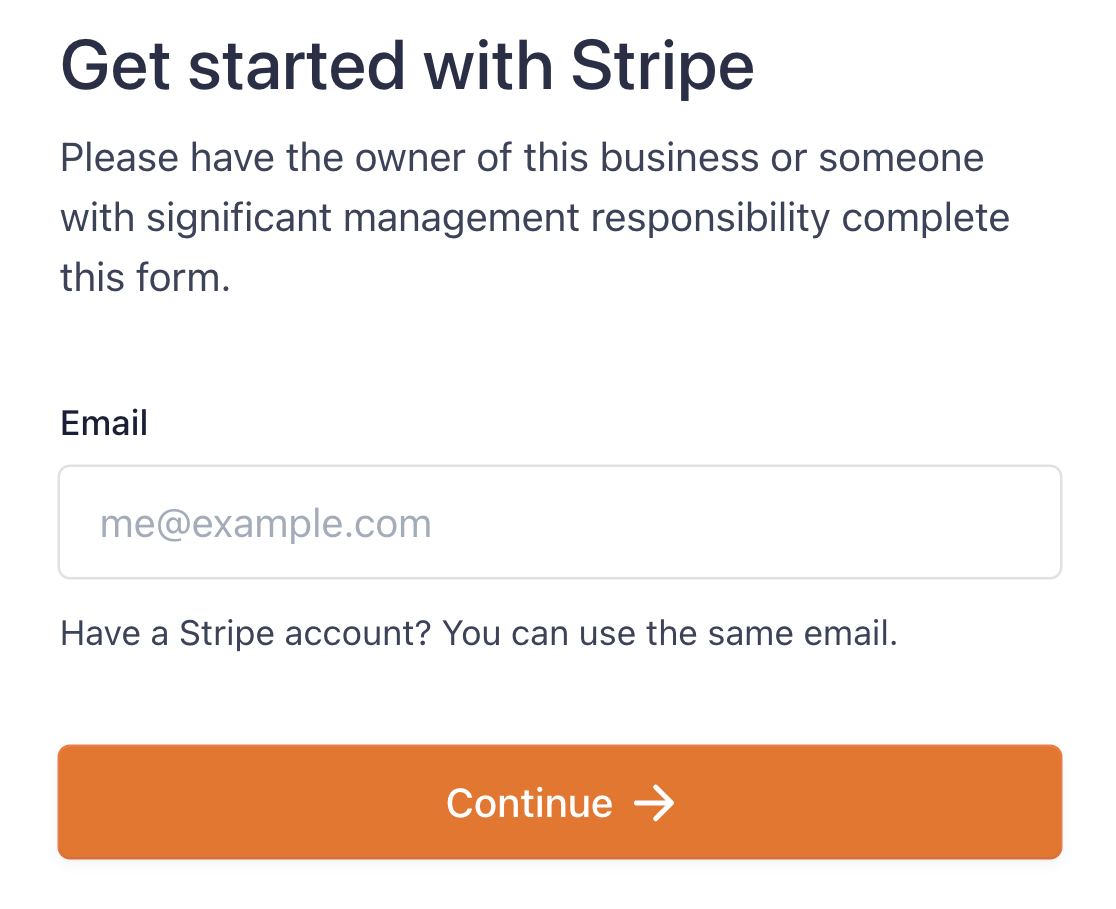1116x909 pixels.
Task: Click "You can use the same email" sentence
Action: [669, 633]
